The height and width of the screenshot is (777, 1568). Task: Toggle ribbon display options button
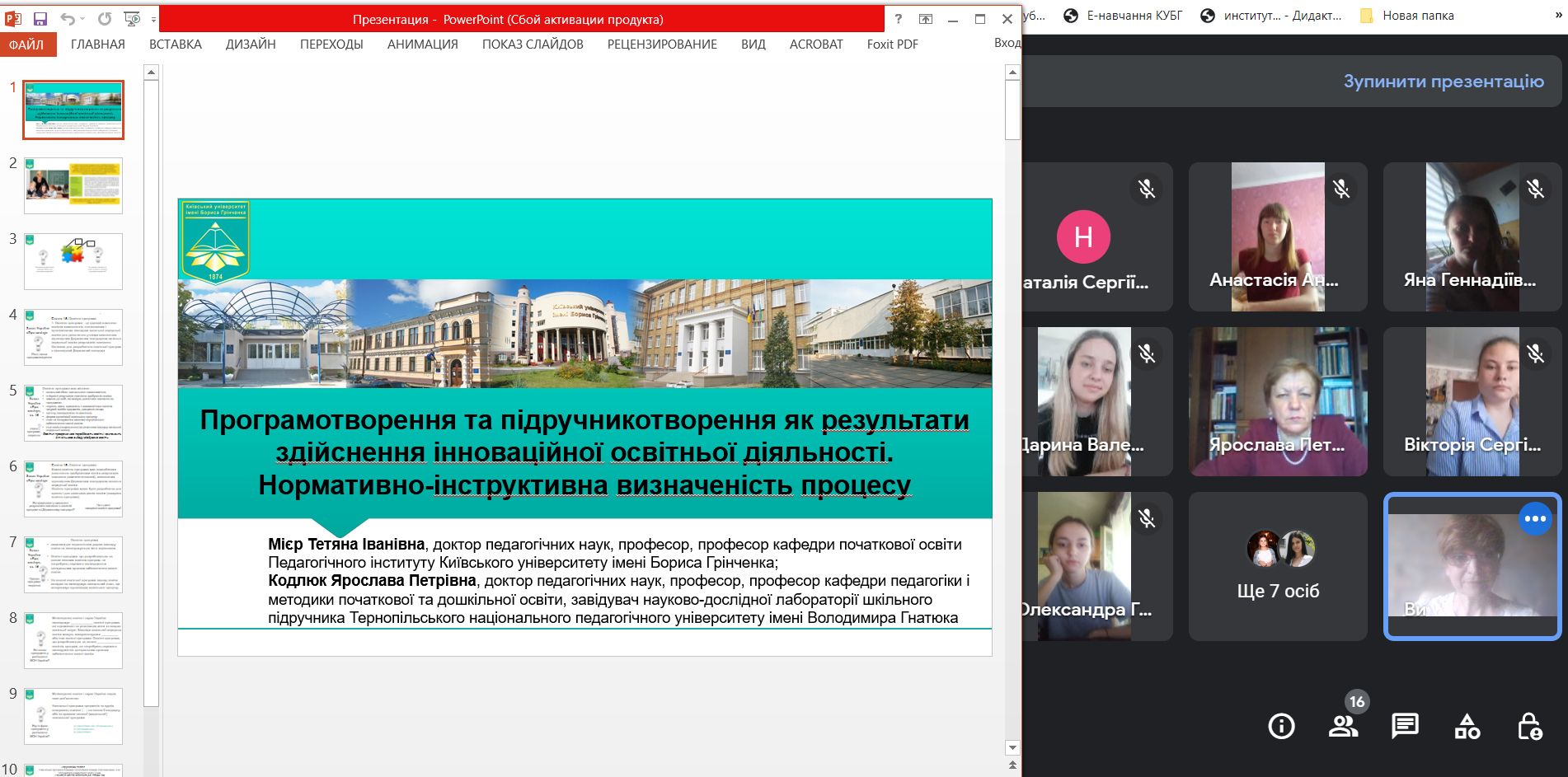926,19
